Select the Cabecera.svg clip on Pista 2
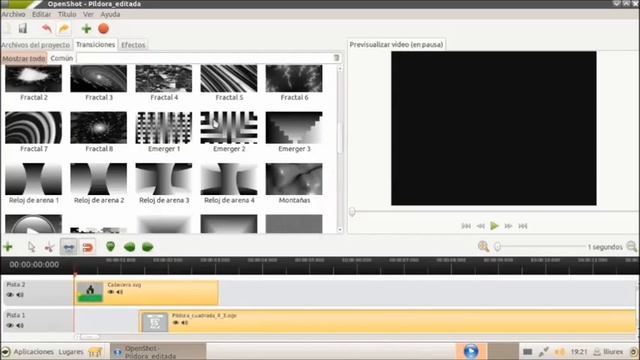Image resolution: width=640 pixels, height=360 pixels. coord(147,293)
